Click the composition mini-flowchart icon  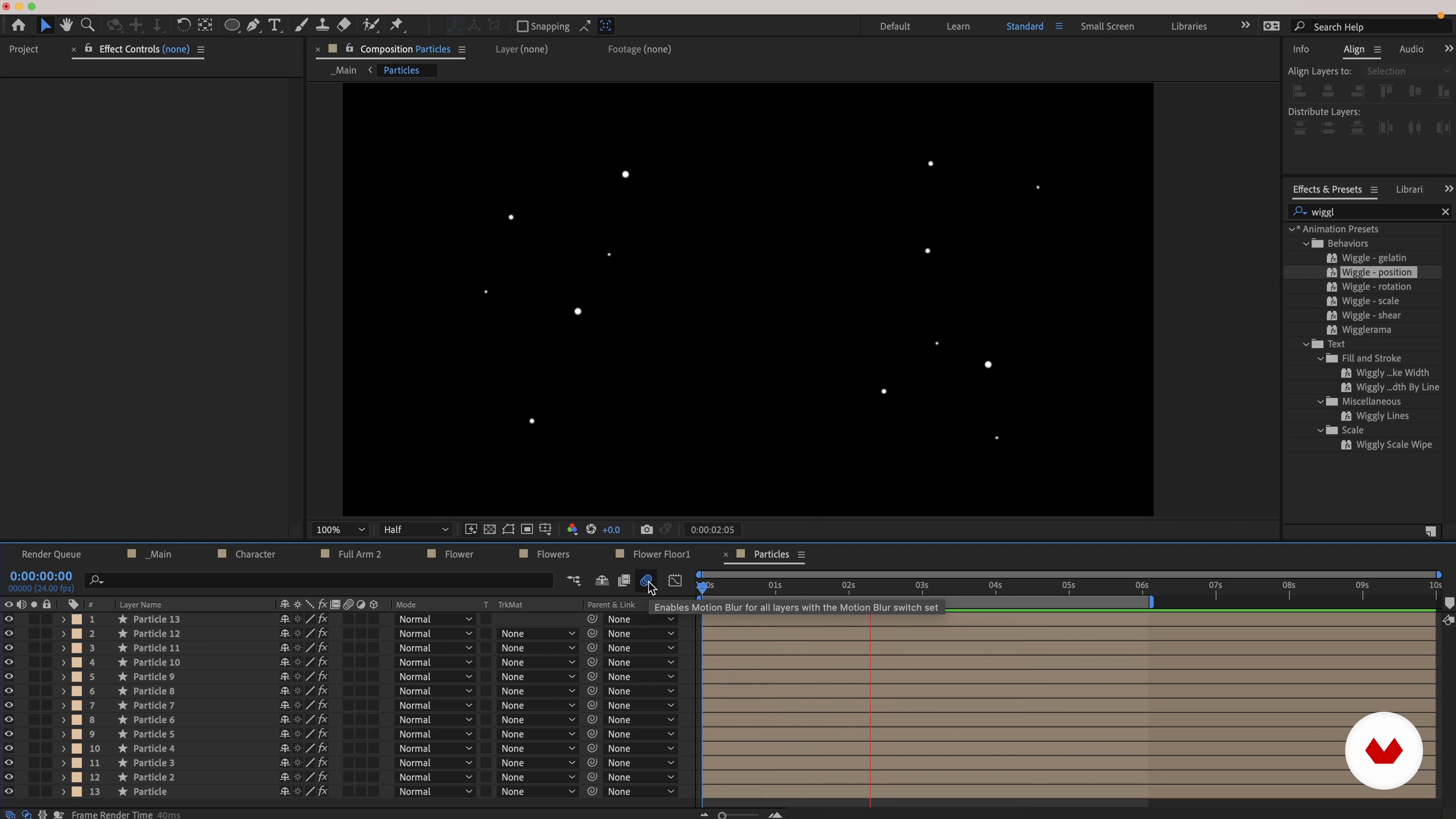(x=574, y=581)
